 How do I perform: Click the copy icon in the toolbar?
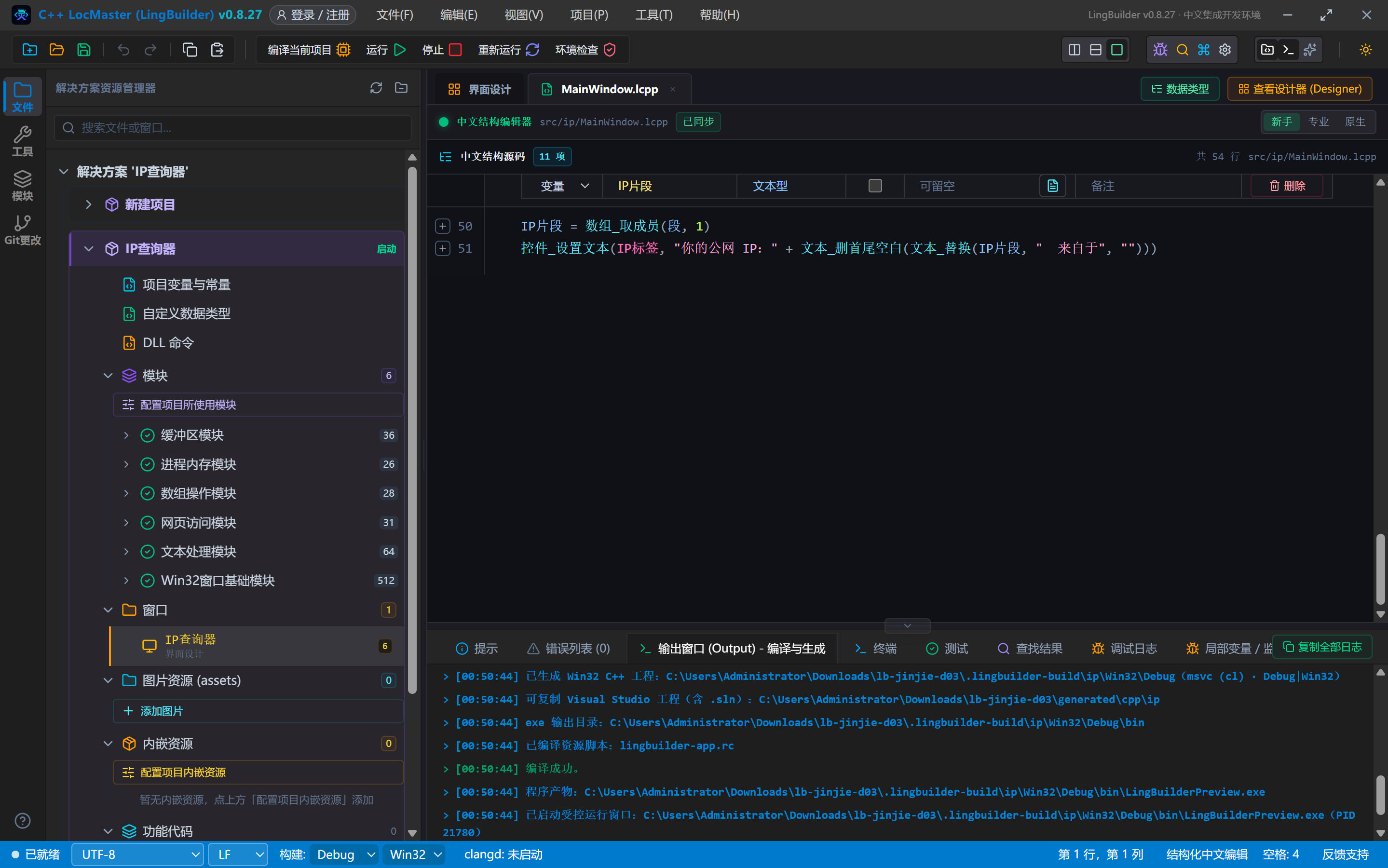point(190,50)
